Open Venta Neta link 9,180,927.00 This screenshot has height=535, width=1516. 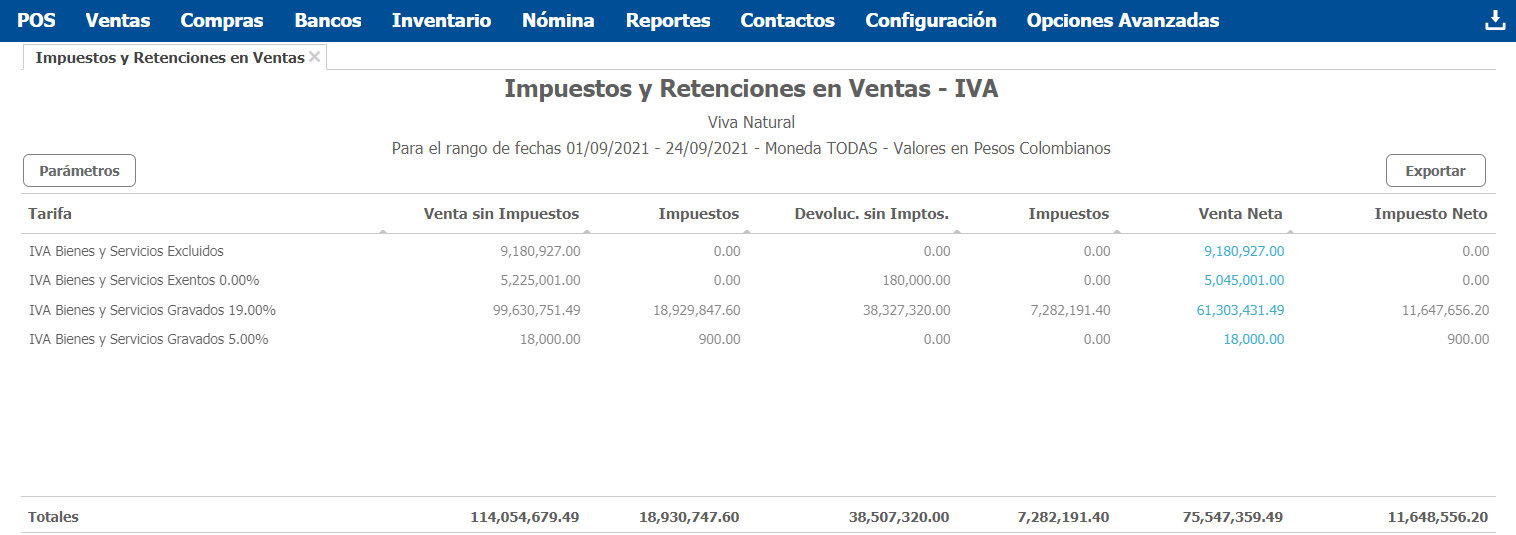[1244, 251]
